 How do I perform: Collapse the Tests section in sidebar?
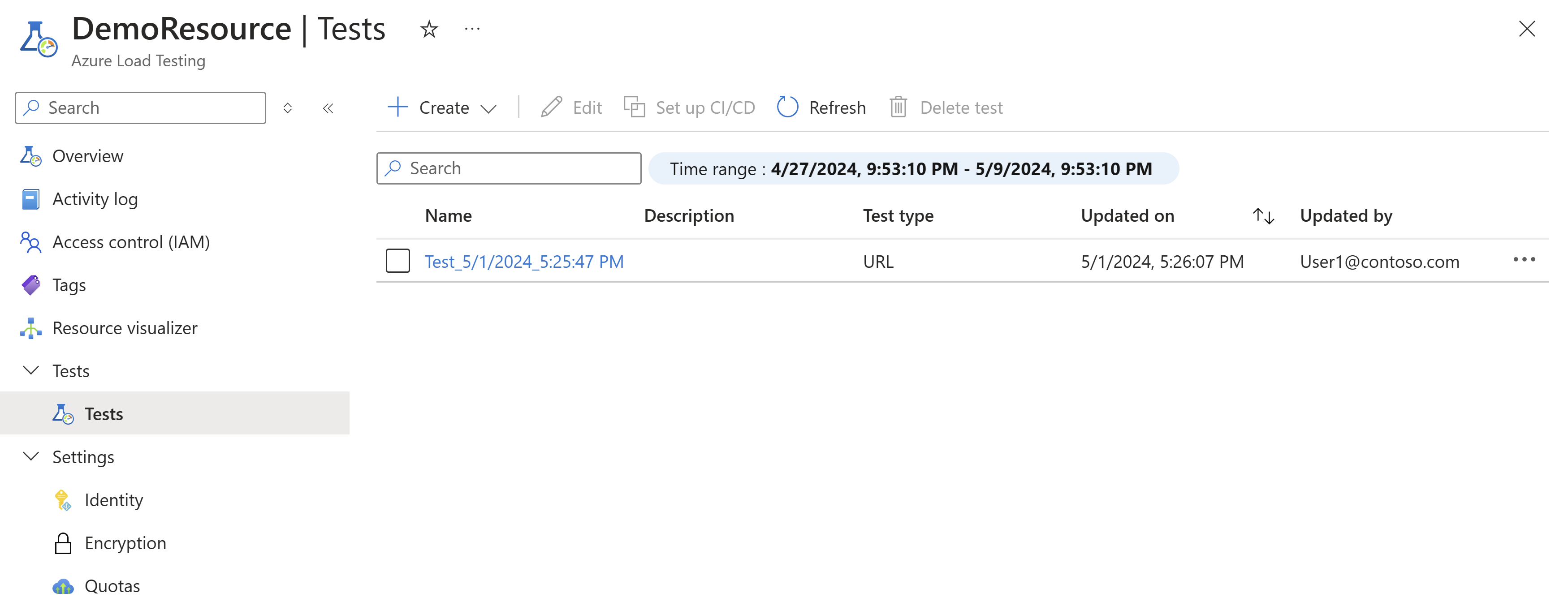pyautogui.click(x=32, y=370)
